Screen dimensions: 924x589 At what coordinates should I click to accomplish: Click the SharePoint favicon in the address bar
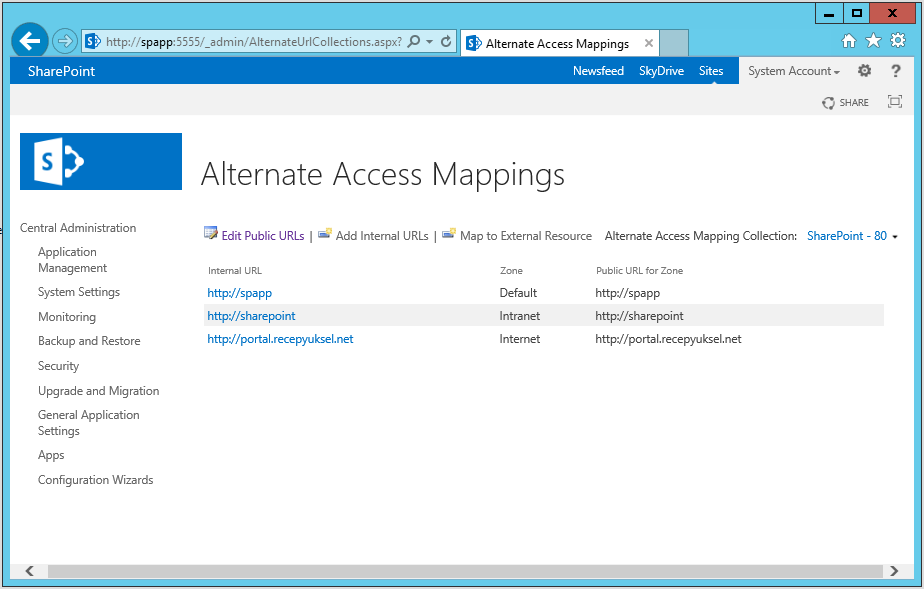[x=93, y=41]
